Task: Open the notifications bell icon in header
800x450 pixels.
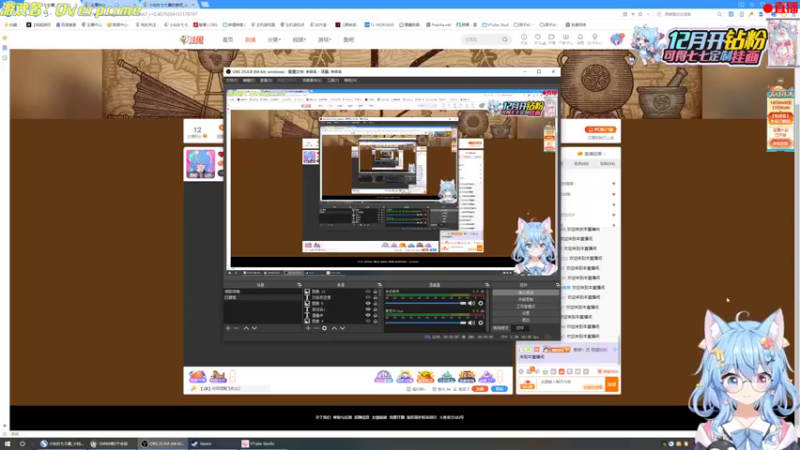Action: point(580,39)
